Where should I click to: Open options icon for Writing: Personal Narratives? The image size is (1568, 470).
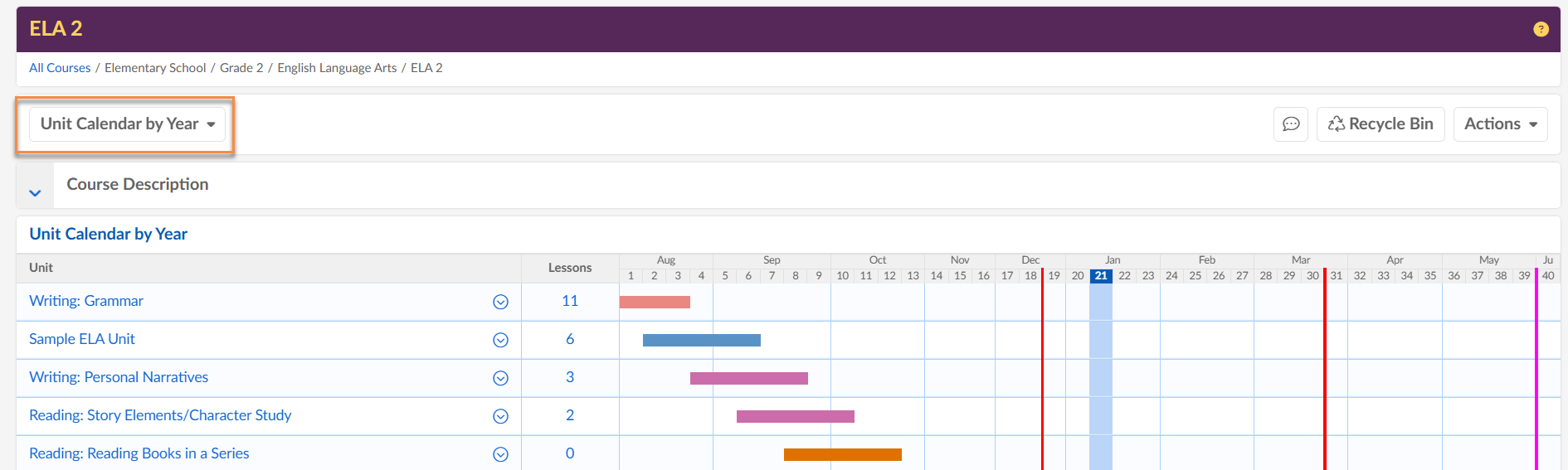pos(500,378)
